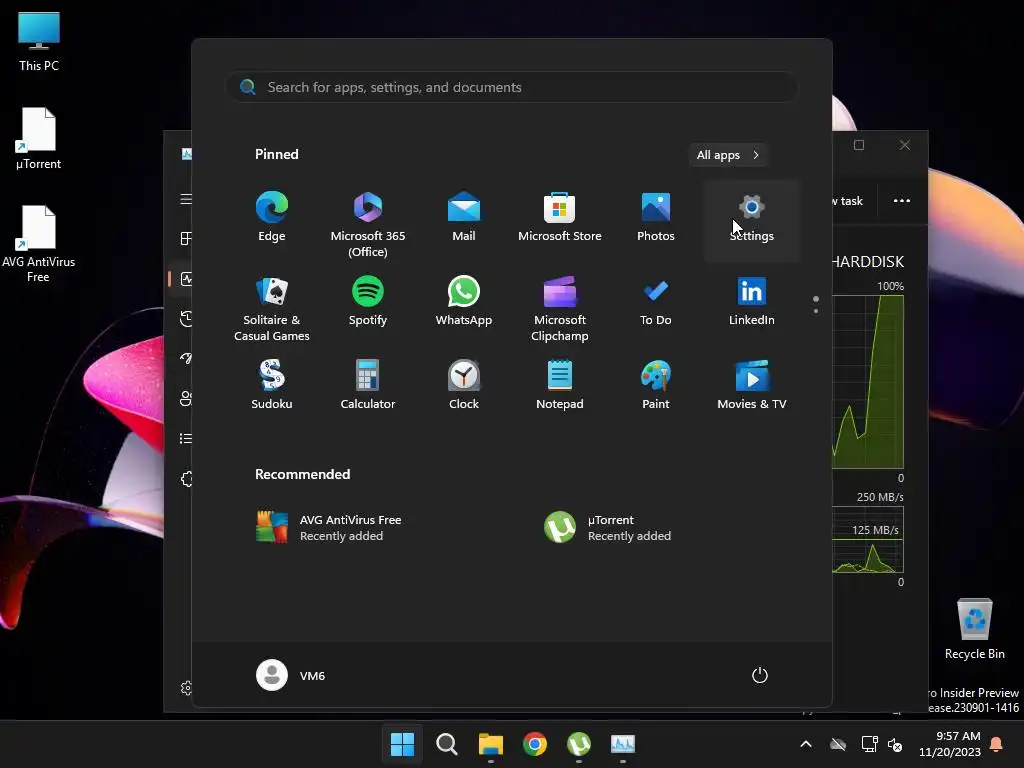
Task: Switch to Task Manager on taskbar
Action: (622, 744)
